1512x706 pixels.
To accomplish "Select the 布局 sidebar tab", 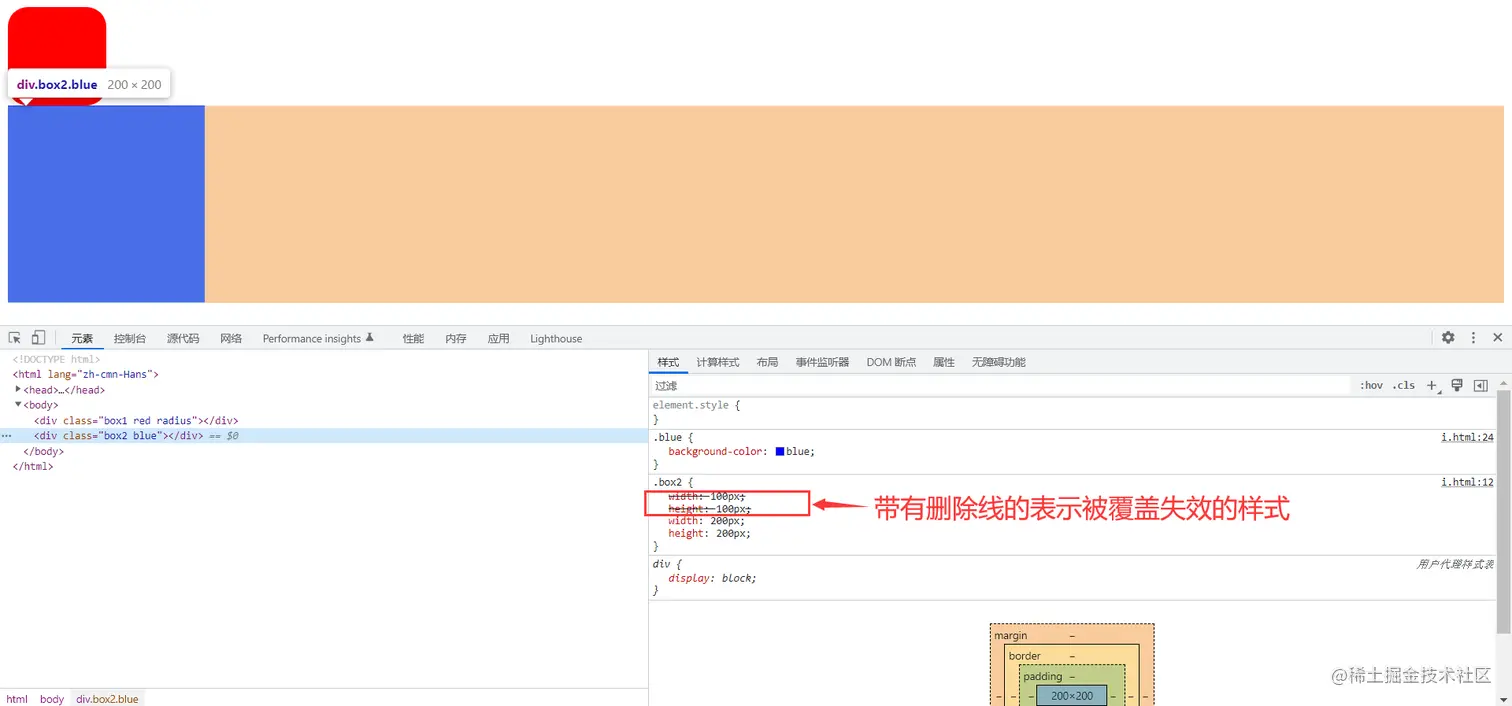I will [x=767, y=362].
